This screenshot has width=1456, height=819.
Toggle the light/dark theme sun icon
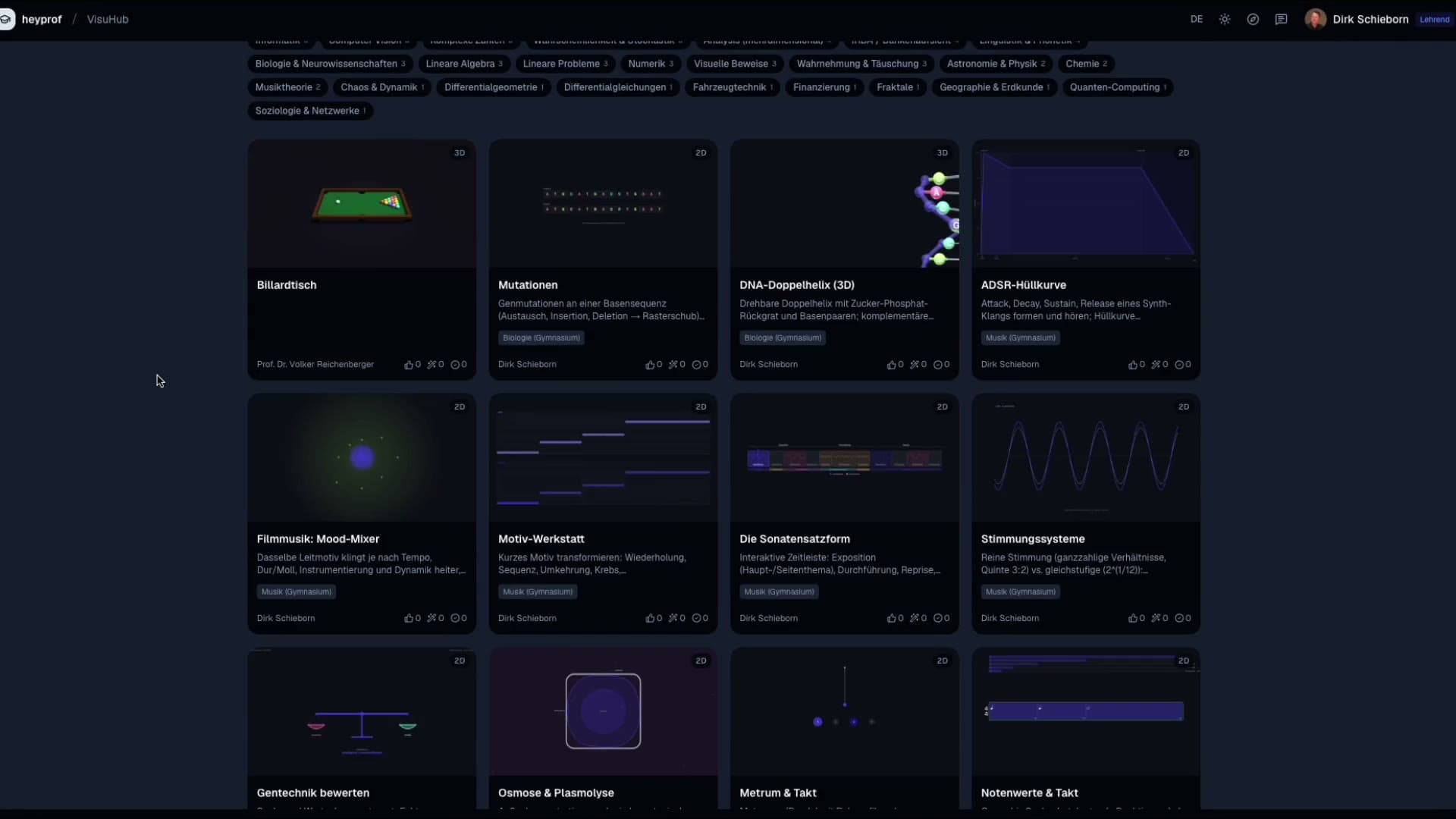tap(1225, 20)
